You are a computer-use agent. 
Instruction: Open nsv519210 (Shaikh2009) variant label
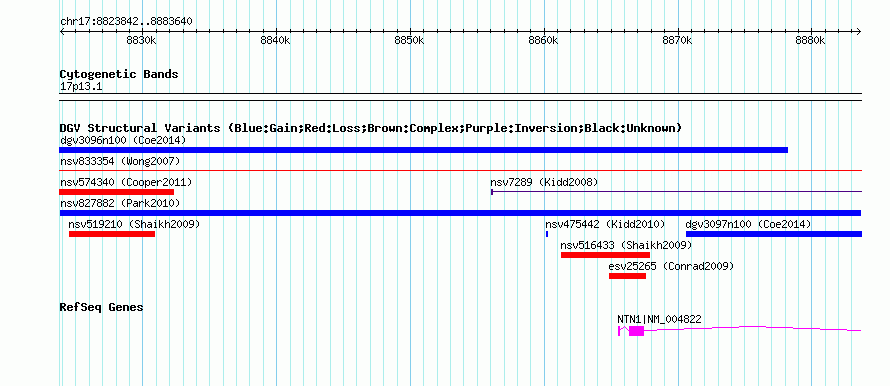(134, 224)
